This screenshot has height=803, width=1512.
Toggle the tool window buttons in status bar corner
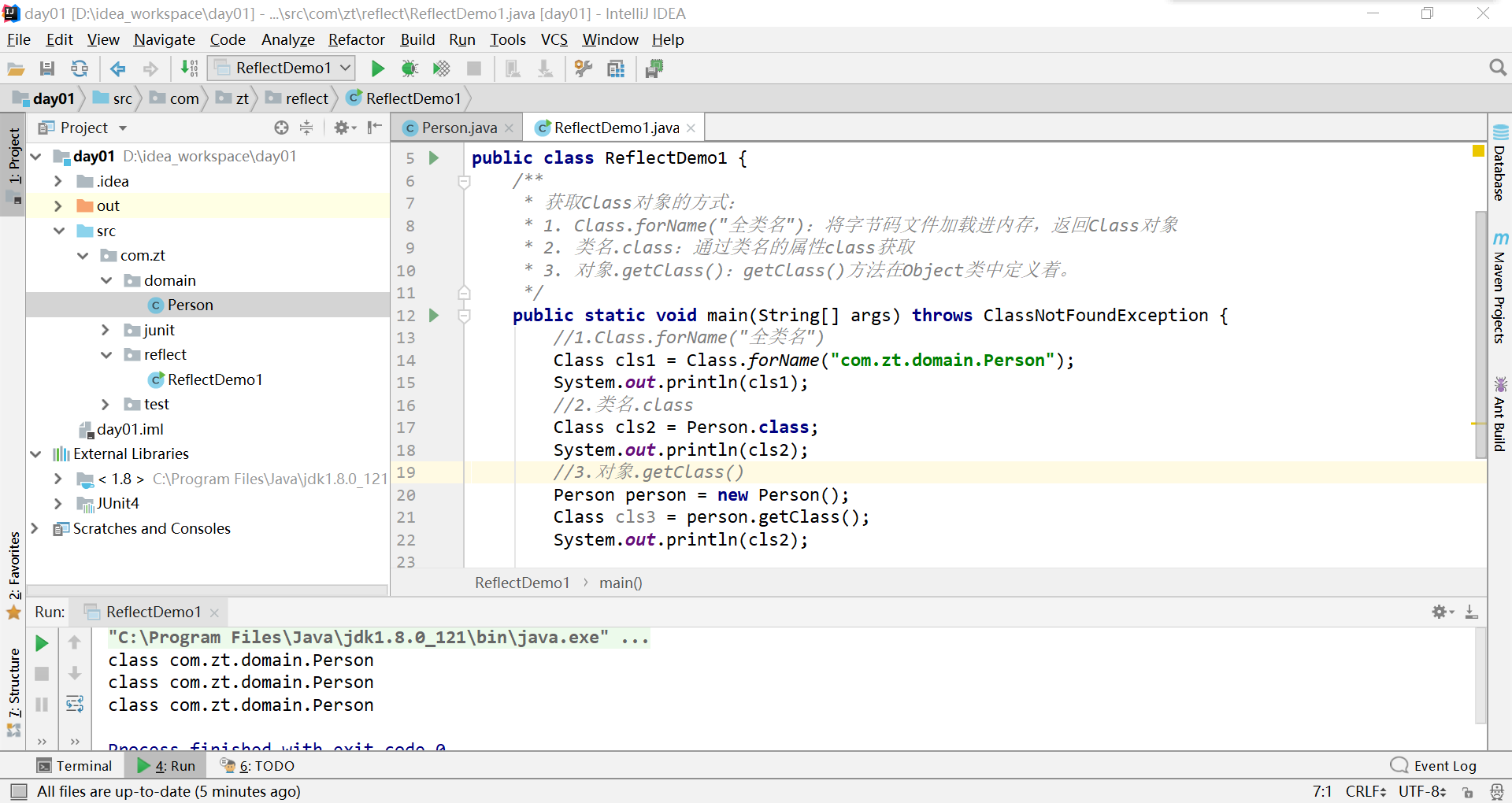(x=19, y=791)
